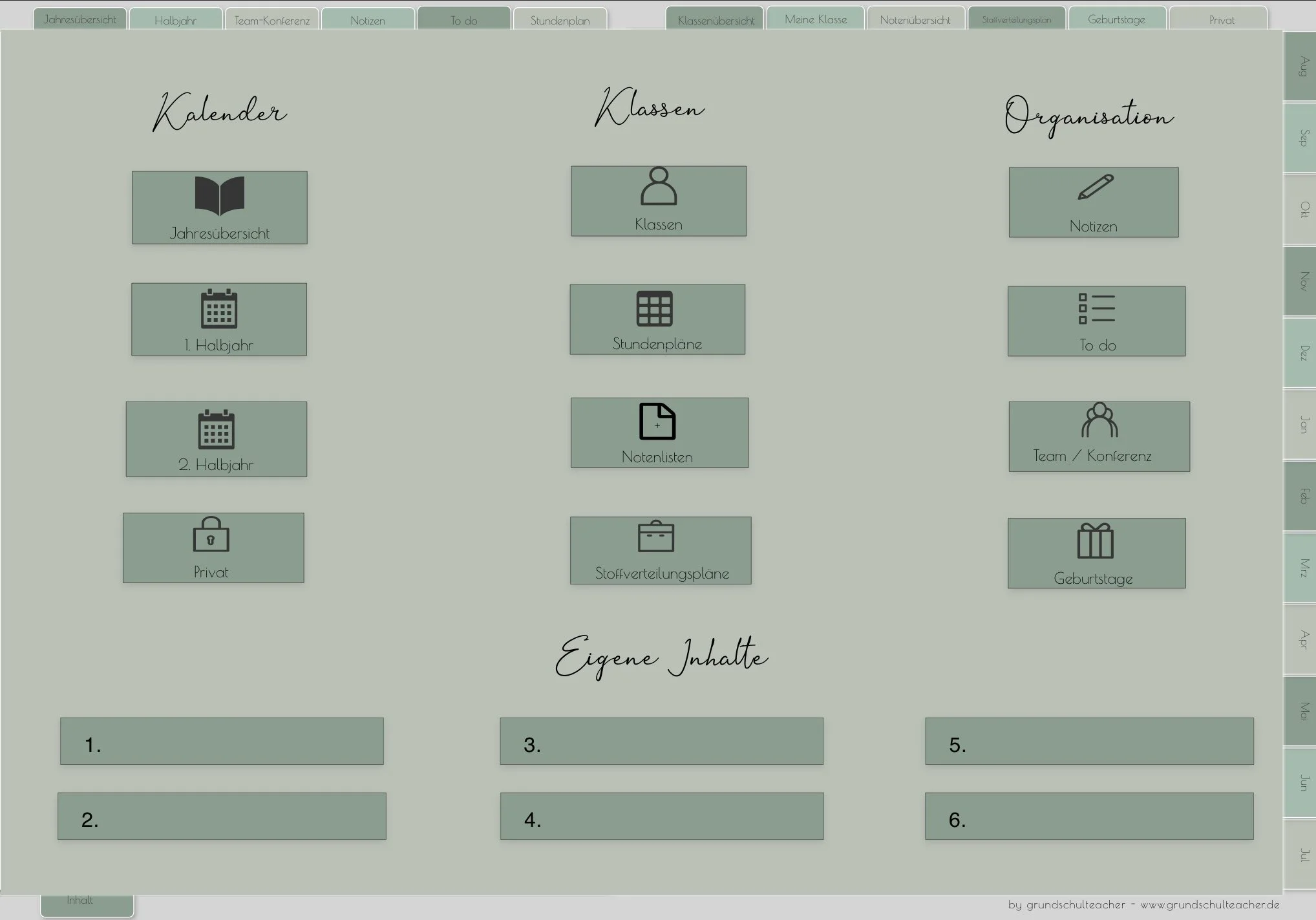Open the www.grundschulteacher.de link in footer

(1209, 904)
